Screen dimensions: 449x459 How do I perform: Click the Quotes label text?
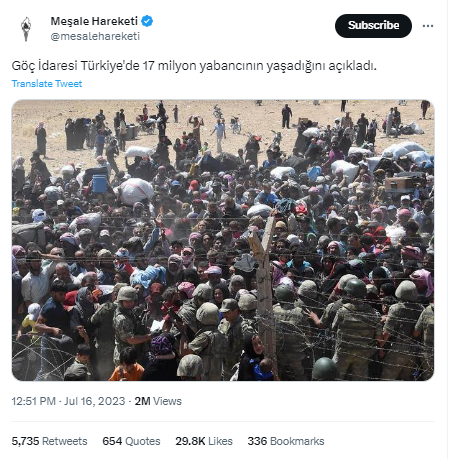tap(143, 441)
